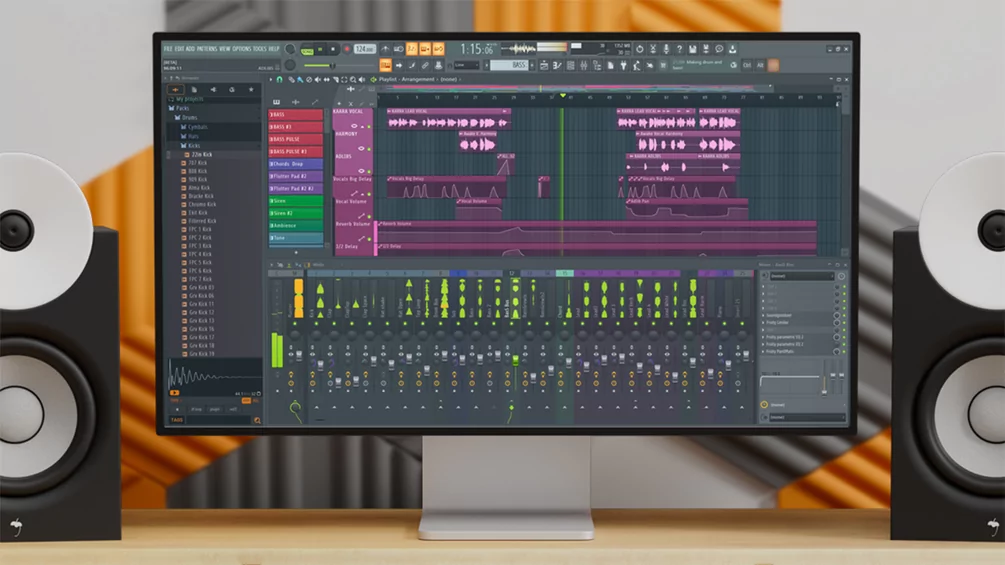Open the PATTERNS menu
1005x565 pixels.
tap(206, 48)
